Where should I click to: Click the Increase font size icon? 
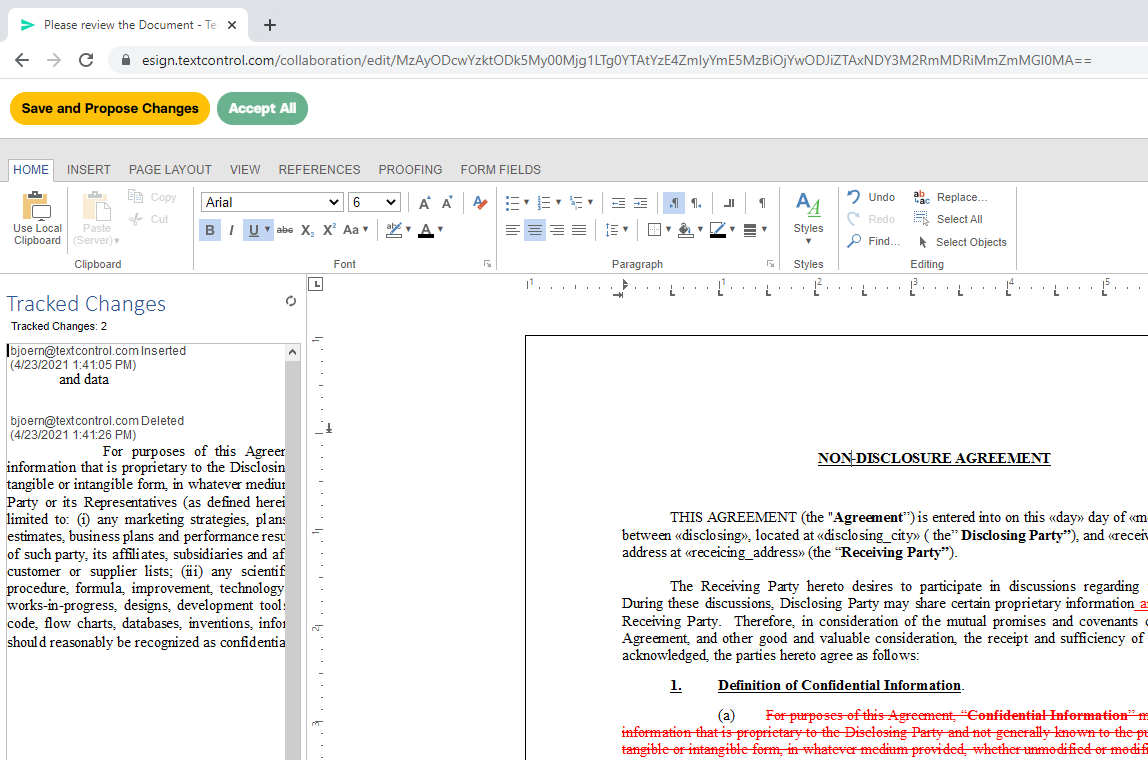[x=424, y=203]
